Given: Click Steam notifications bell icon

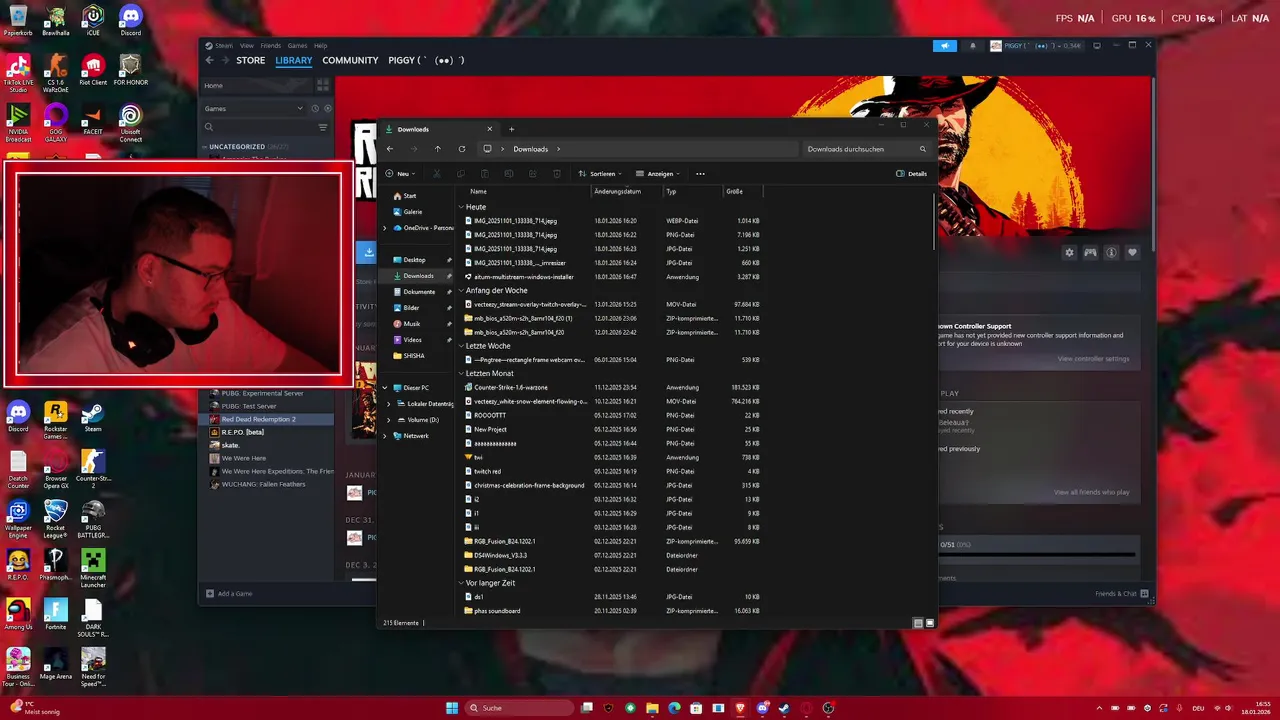Looking at the screenshot, I should click(x=972, y=46).
